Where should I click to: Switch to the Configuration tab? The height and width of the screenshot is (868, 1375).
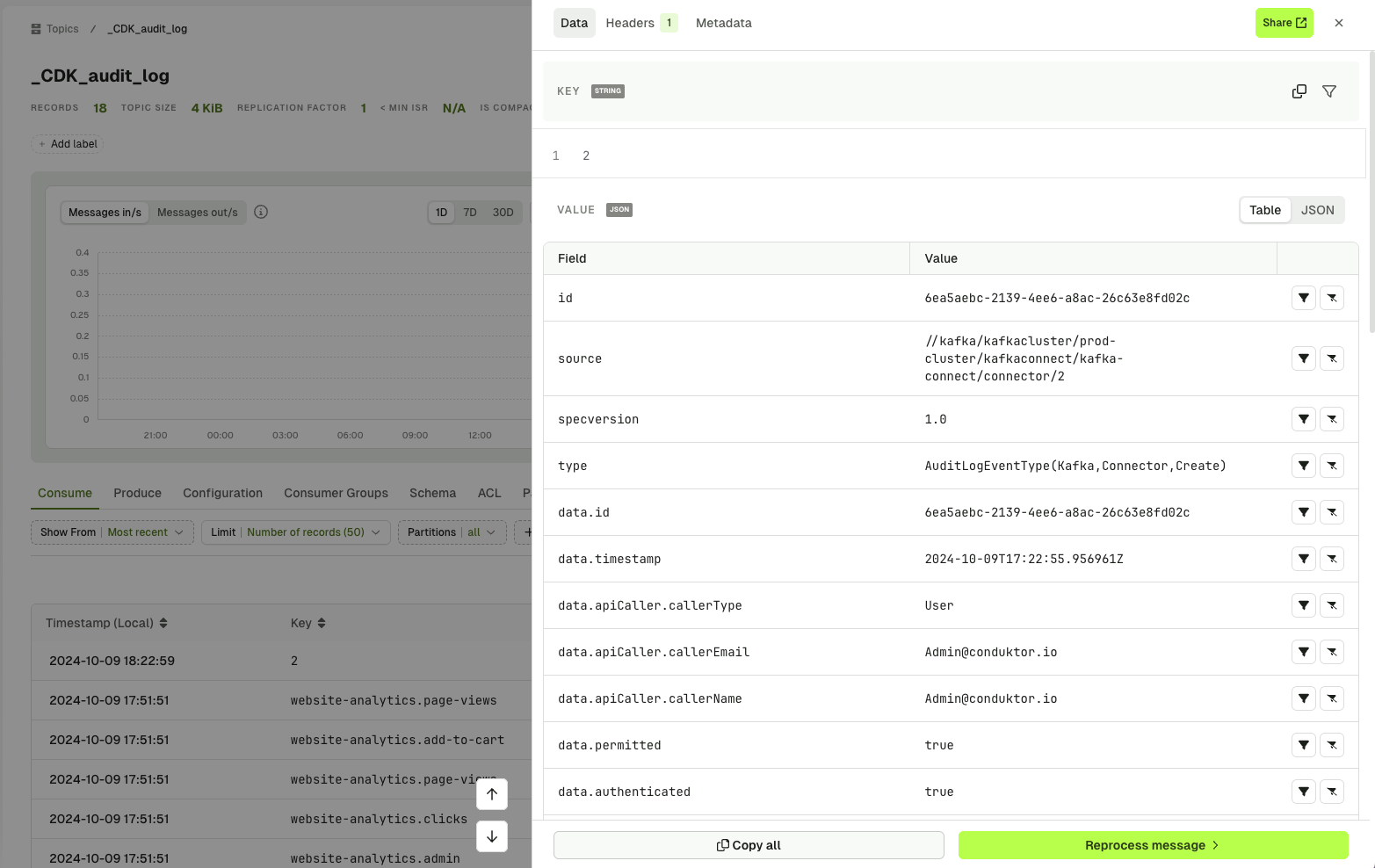pos(222,493)
